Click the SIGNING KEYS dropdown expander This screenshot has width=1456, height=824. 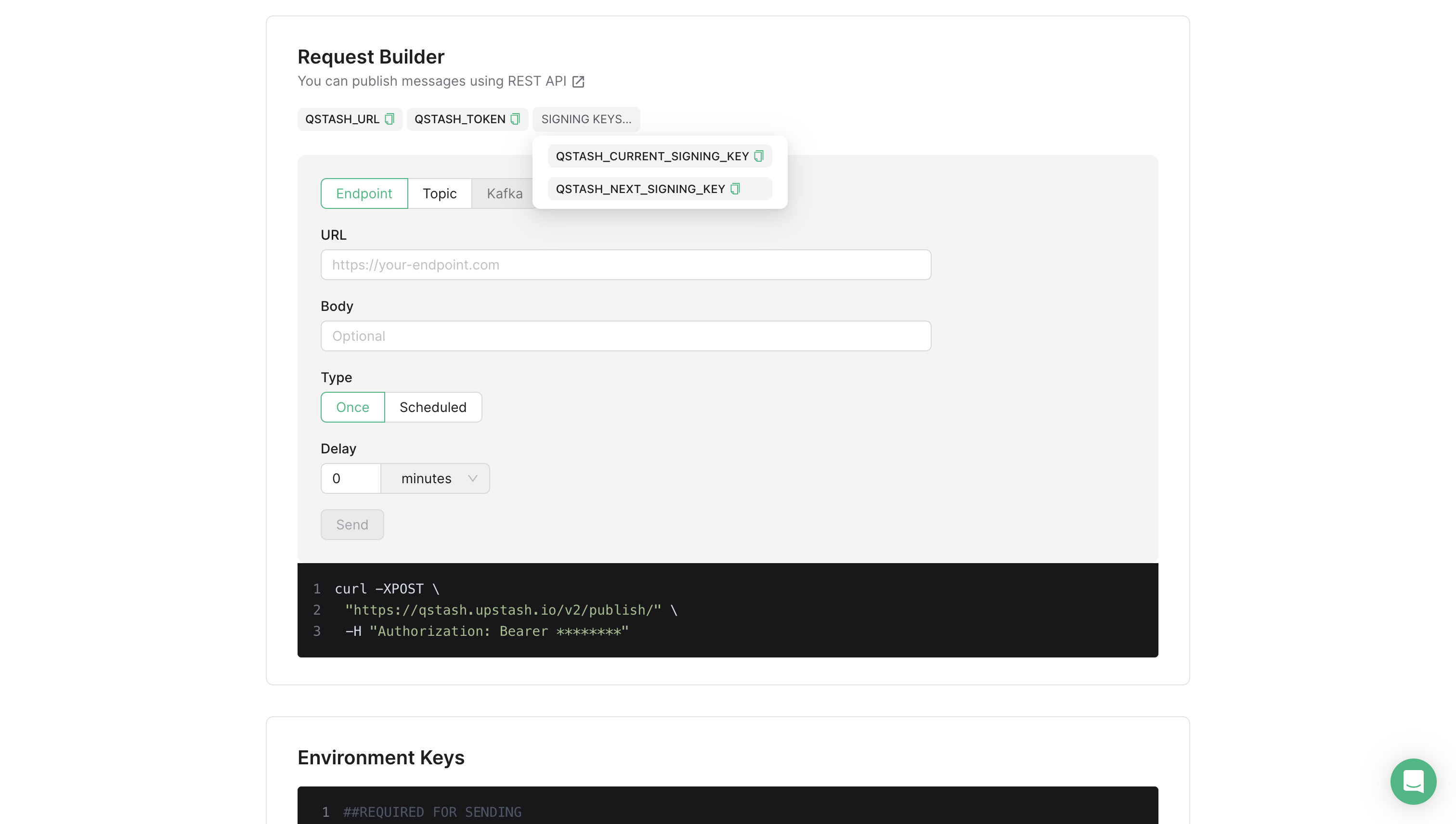(587, 119)
